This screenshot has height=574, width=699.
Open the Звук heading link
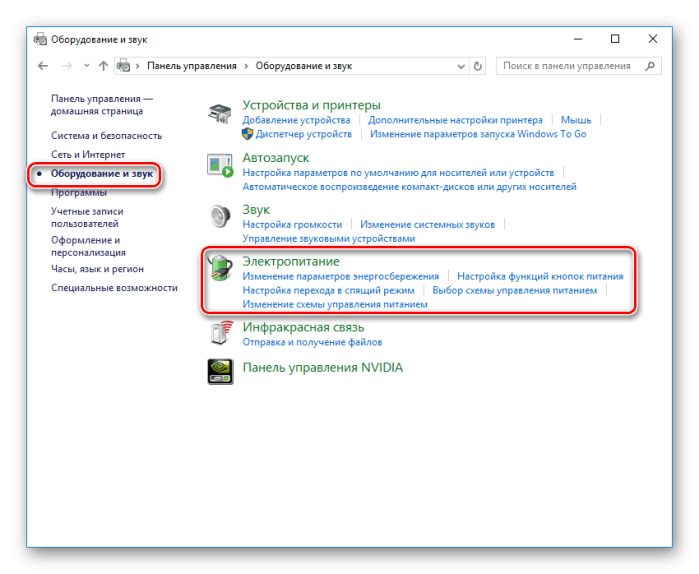coord(256,209)
